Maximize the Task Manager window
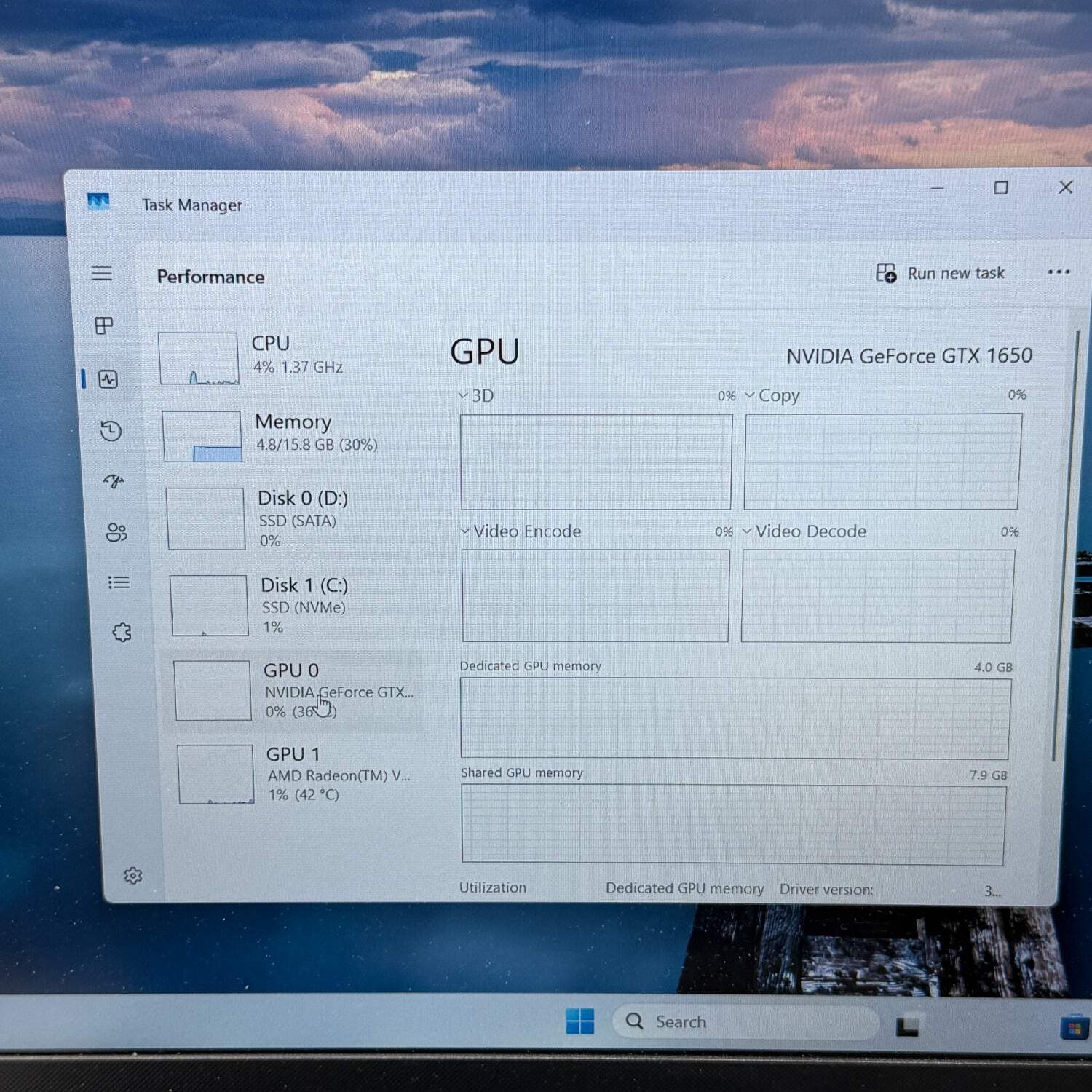This screenshot has height=1092, width=1092. coord(1001,188)
